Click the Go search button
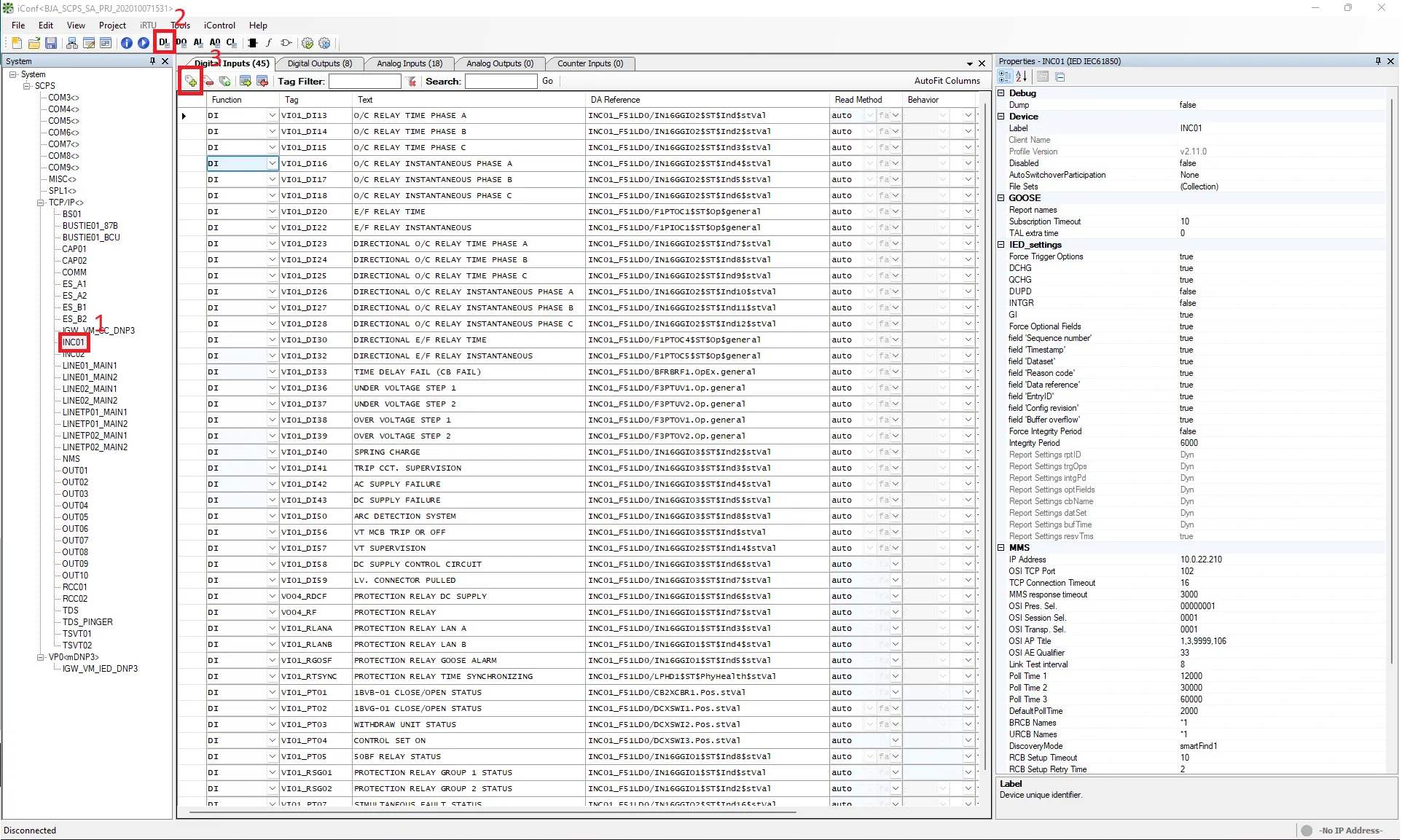Screen dimensions: 1402x840 coord(547,81)
